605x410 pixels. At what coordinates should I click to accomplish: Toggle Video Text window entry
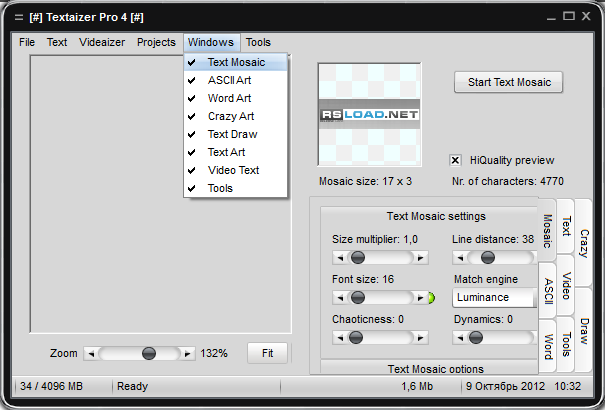235,170
